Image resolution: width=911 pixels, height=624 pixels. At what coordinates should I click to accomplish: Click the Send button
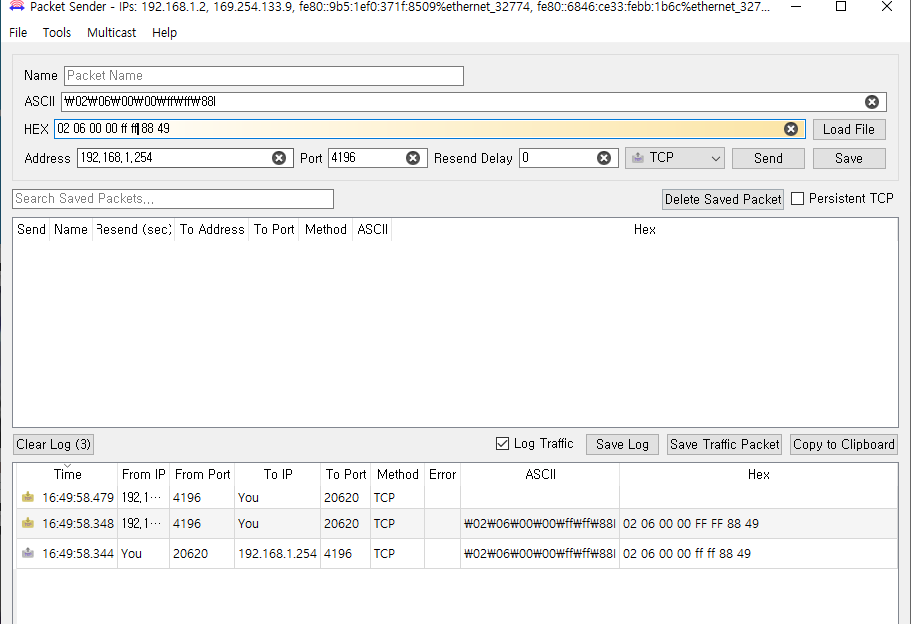tap(768, 158)
